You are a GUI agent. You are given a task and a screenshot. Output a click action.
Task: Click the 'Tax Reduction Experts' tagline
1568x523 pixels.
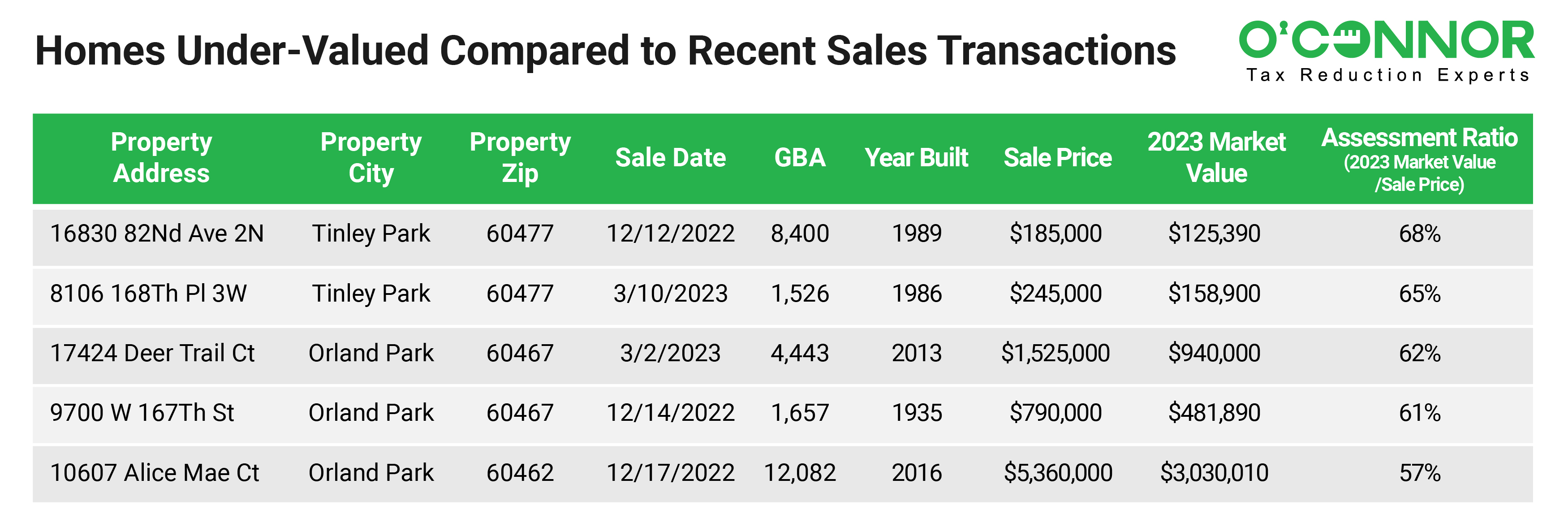point(1387,75)
